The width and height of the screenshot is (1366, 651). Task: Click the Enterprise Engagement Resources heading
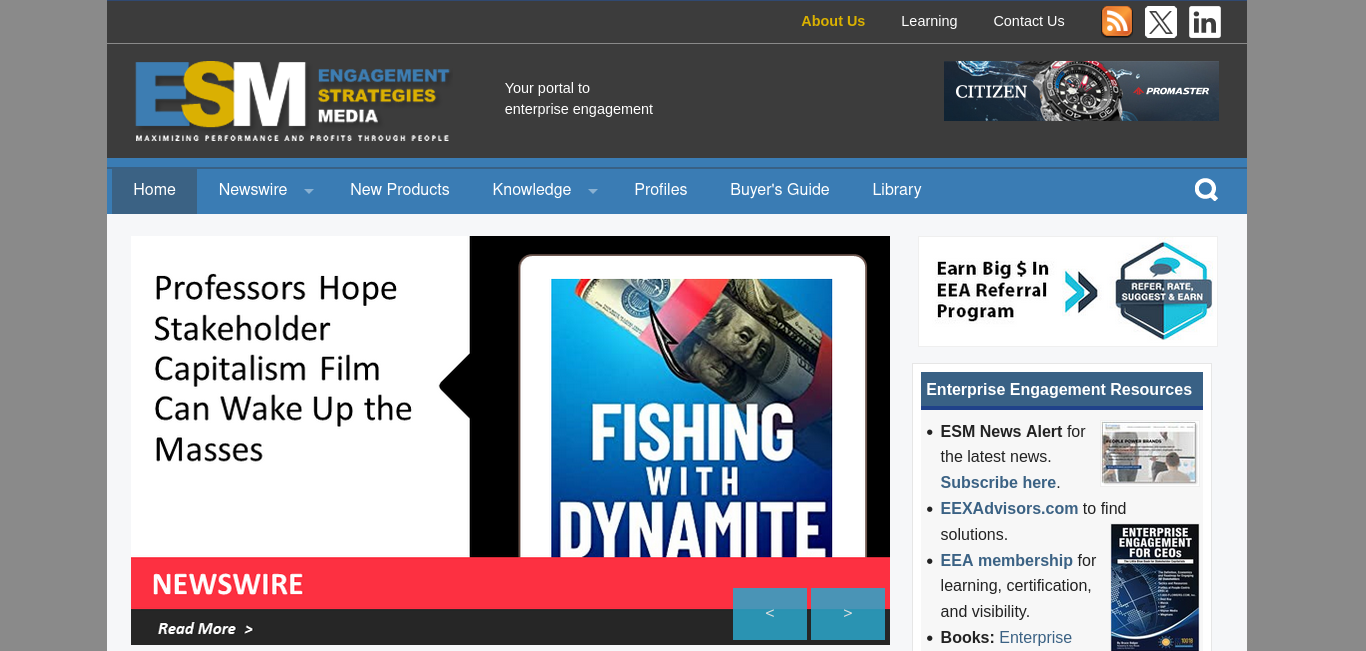pos(1059,390)
